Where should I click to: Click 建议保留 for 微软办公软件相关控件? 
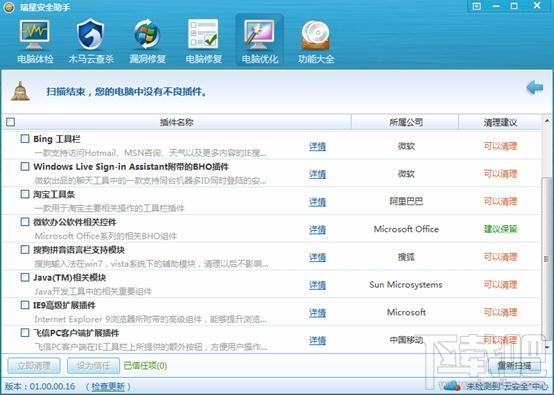500,229
